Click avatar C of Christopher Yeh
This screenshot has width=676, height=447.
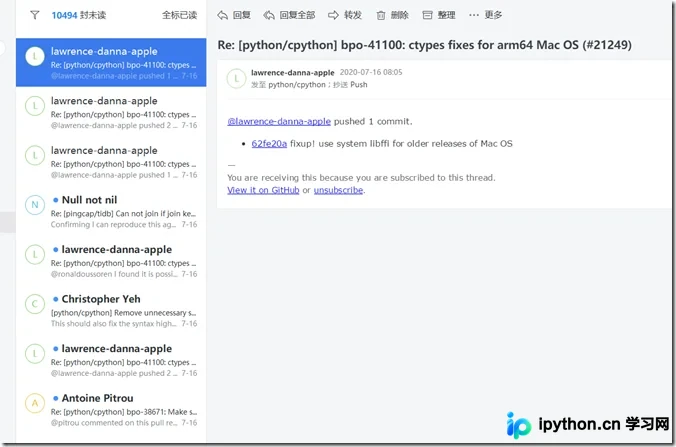[35, 304]
